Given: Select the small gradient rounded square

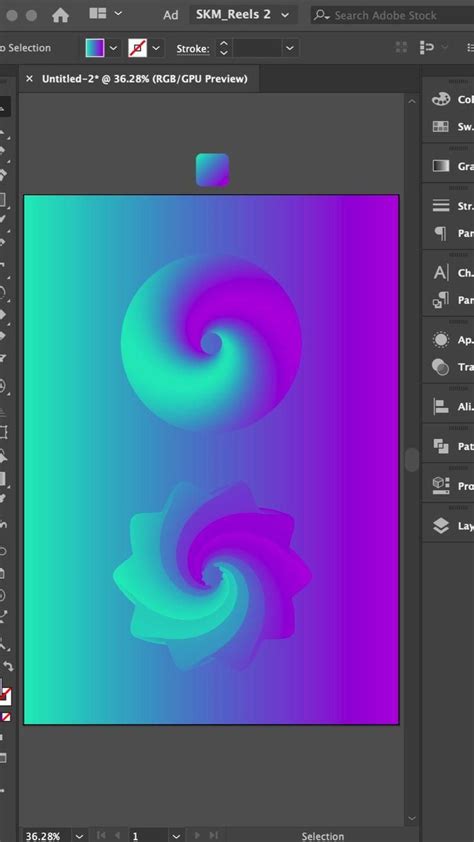Looking at the screenshot, I should (x=213, y=170).
